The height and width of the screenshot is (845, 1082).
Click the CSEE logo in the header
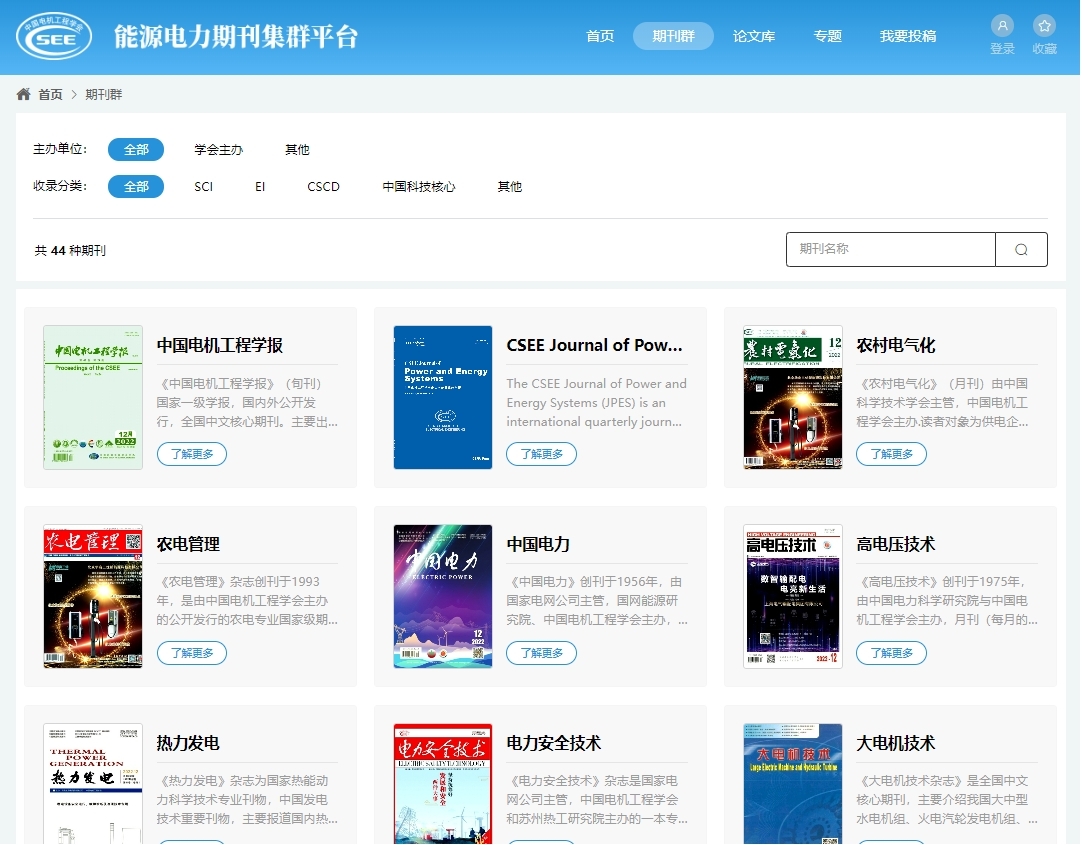click(x=54, y=36)
